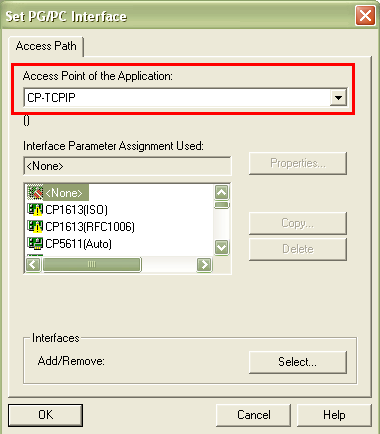Click the horizontal scroll right arrow

pyautogui.click(x=204, y=265)
